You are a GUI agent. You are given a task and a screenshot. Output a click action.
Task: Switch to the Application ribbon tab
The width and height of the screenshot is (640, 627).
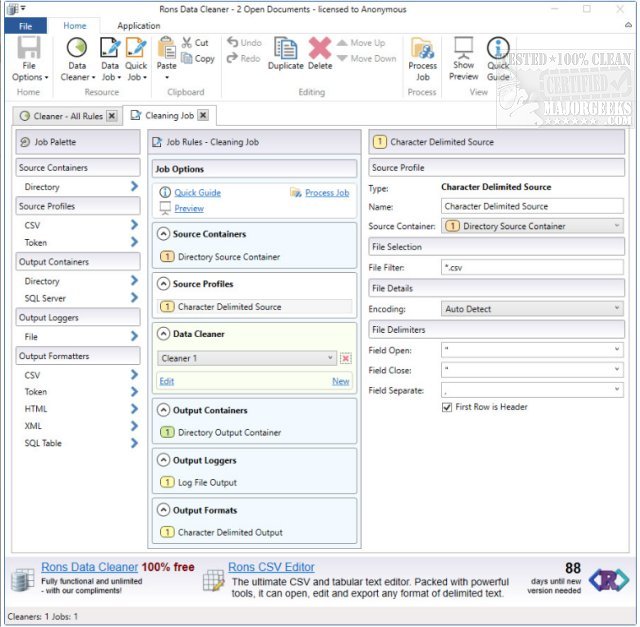139,26
